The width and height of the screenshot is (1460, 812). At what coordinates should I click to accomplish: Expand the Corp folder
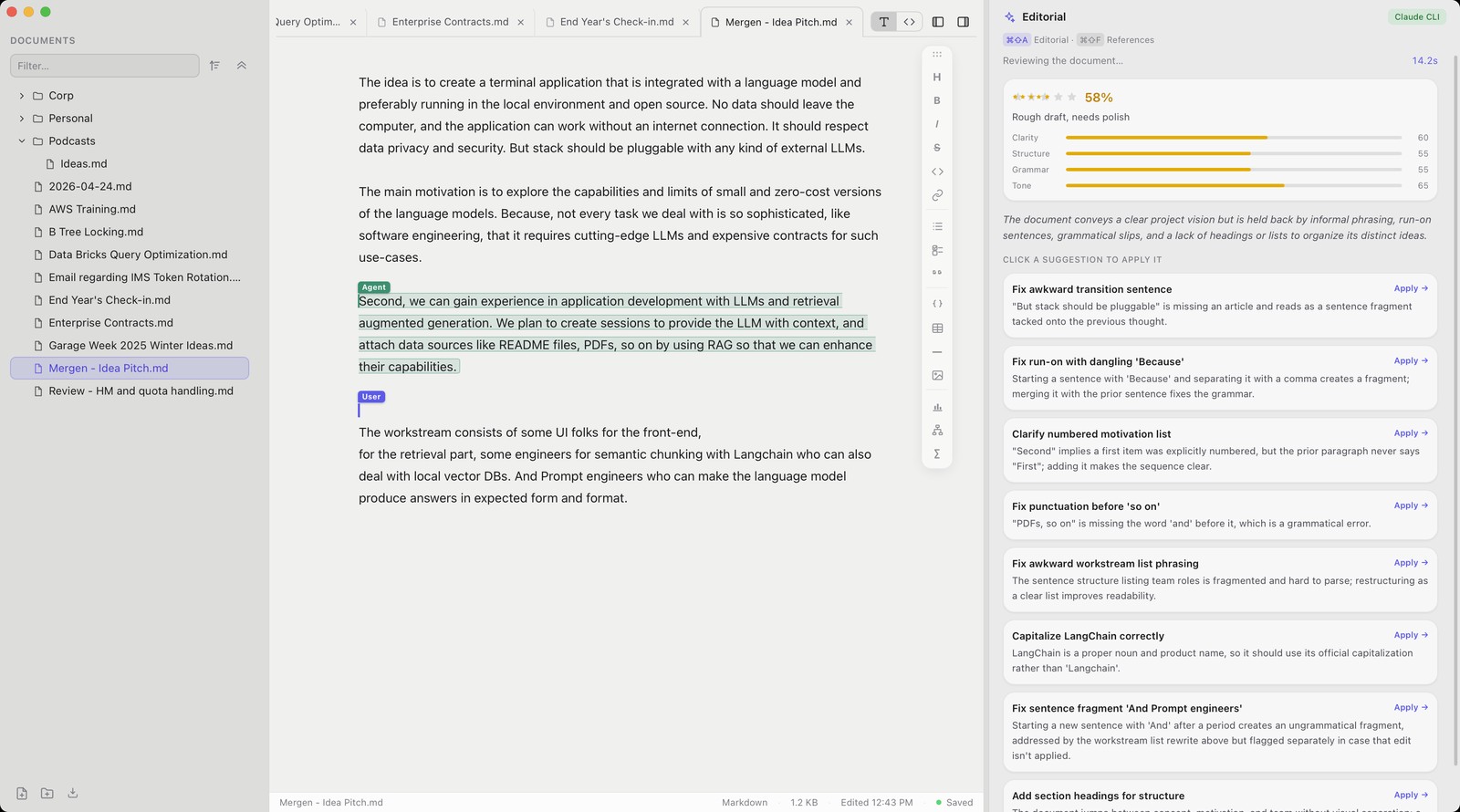coord(22,96)
